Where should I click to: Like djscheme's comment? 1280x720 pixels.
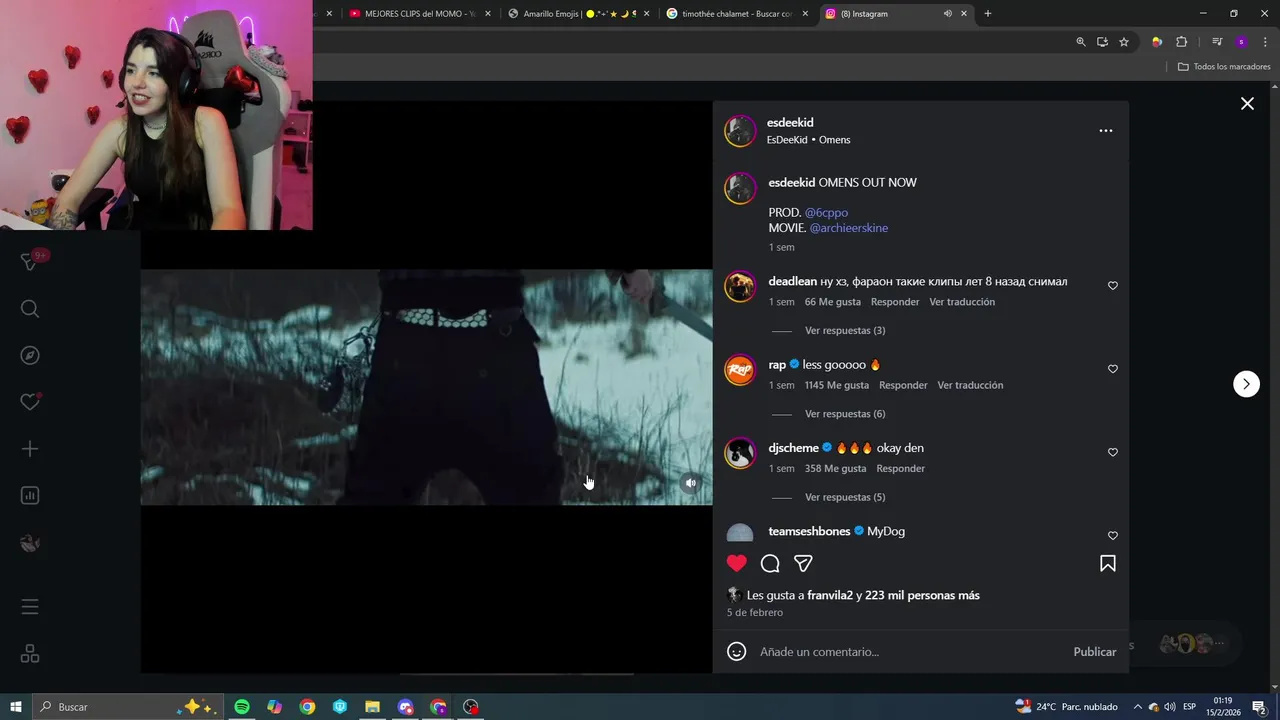(x=1113, y=452)
